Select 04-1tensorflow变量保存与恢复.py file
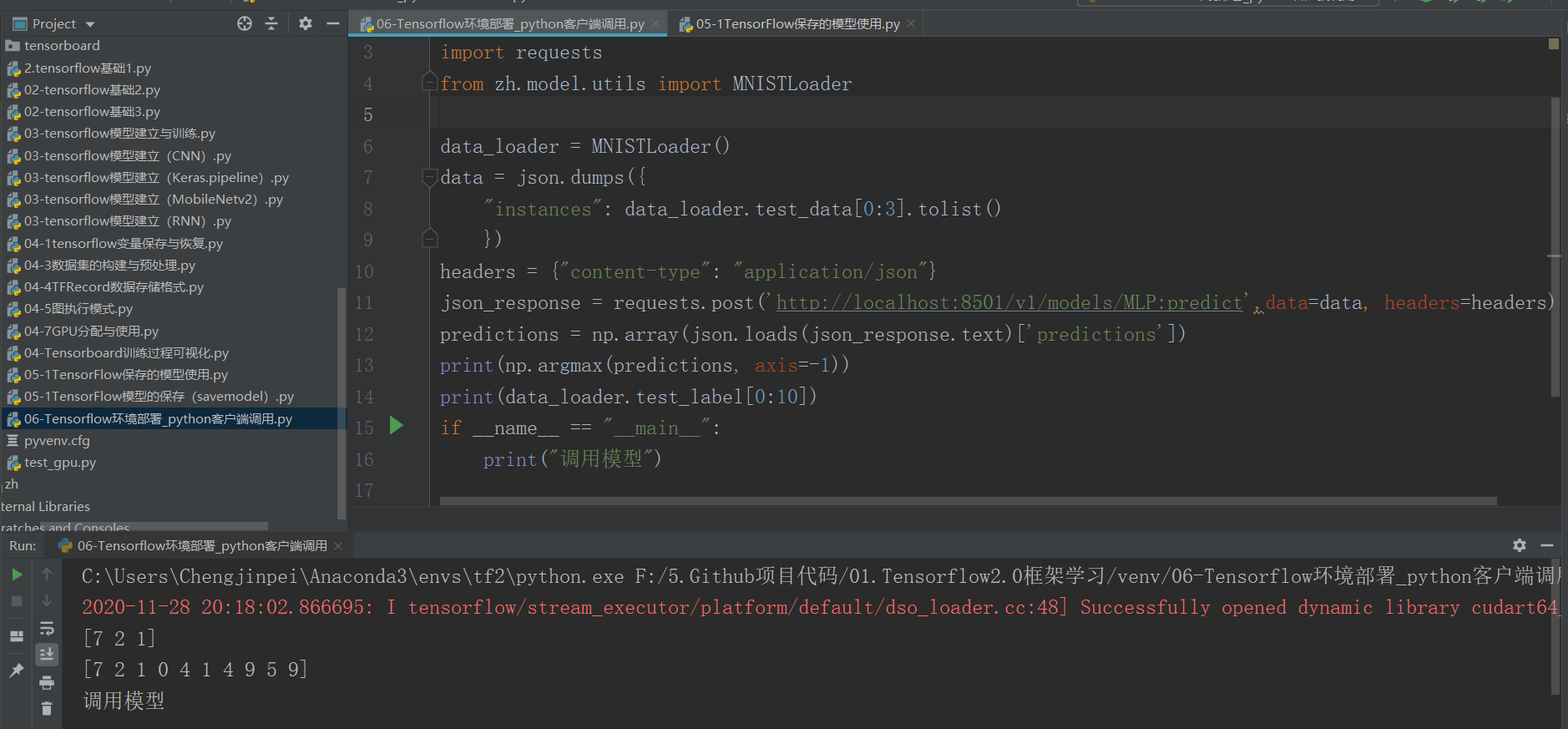 pyautogui.click(x=124, y=244)
